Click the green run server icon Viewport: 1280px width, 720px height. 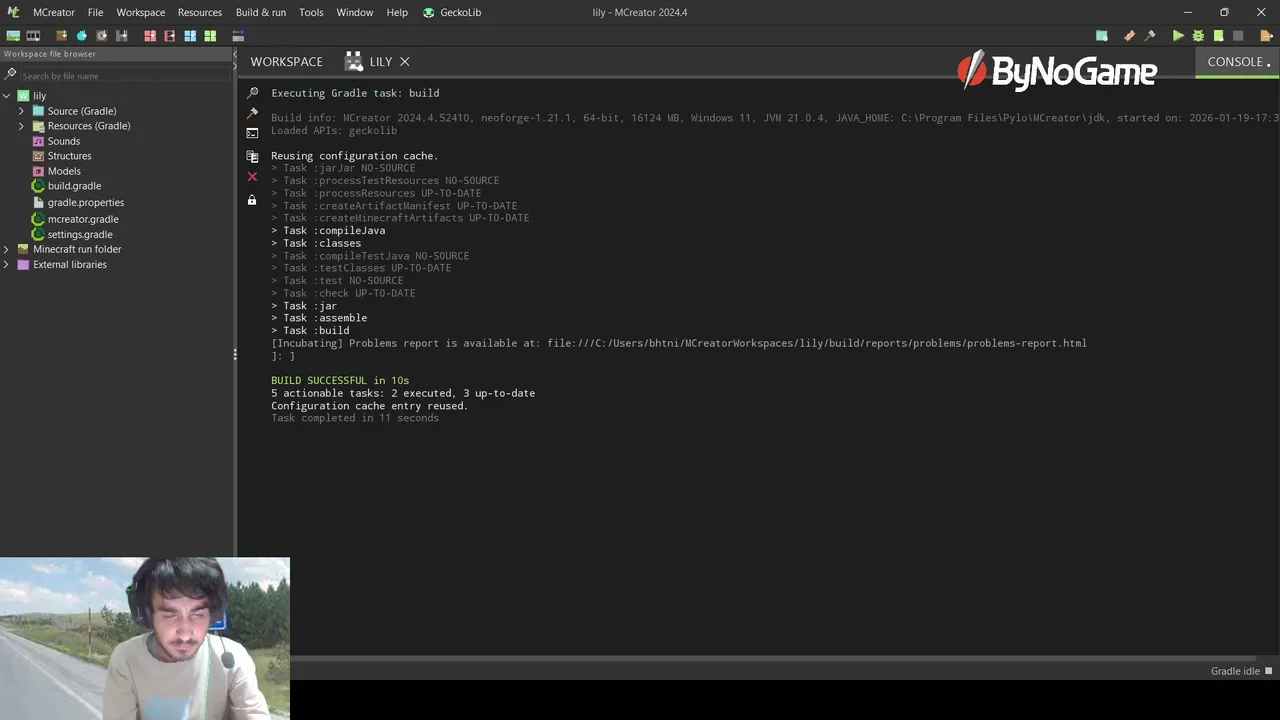click(x=1218, y=36)
